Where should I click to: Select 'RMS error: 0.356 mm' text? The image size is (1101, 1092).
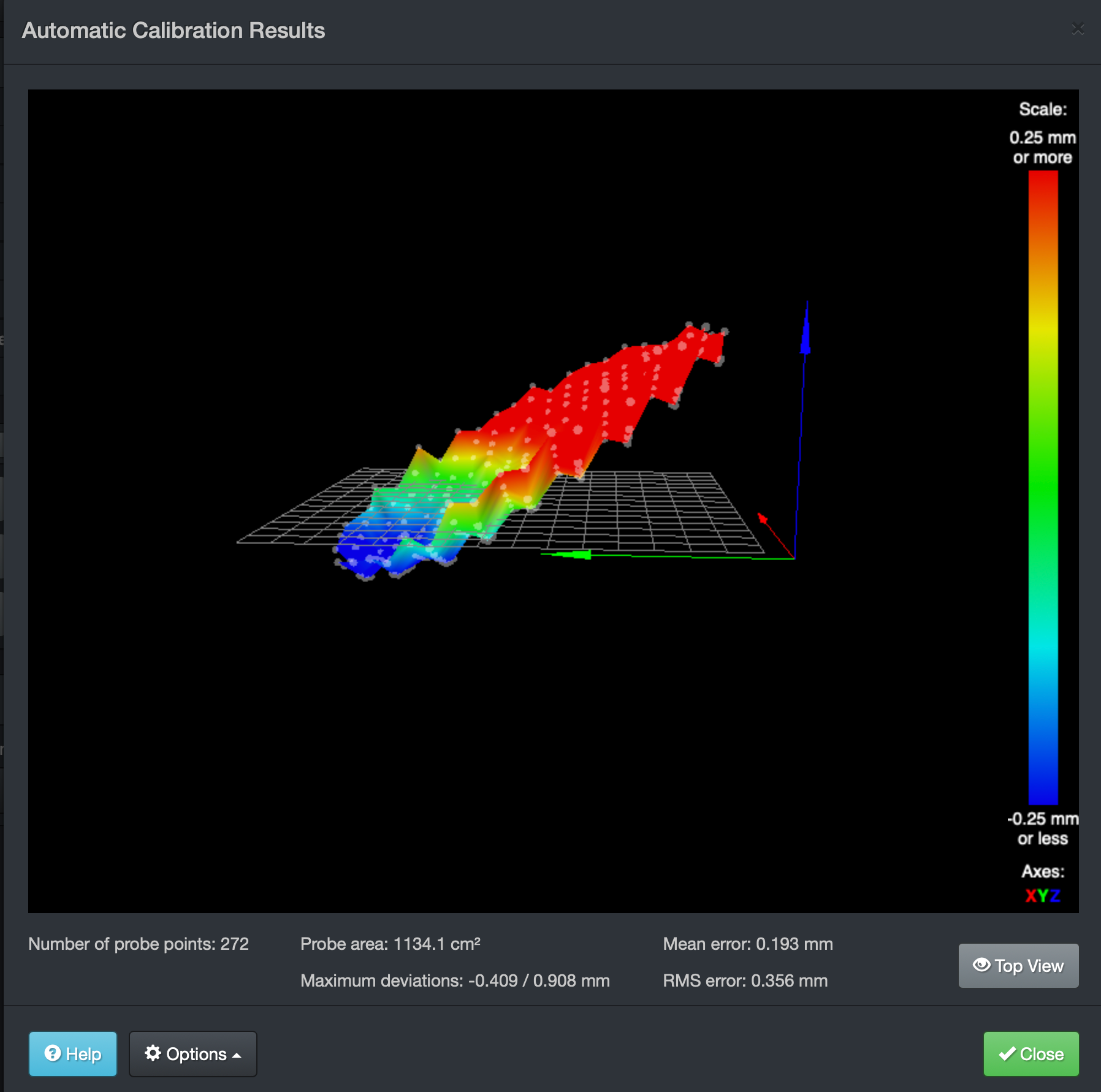coord(745,980)
